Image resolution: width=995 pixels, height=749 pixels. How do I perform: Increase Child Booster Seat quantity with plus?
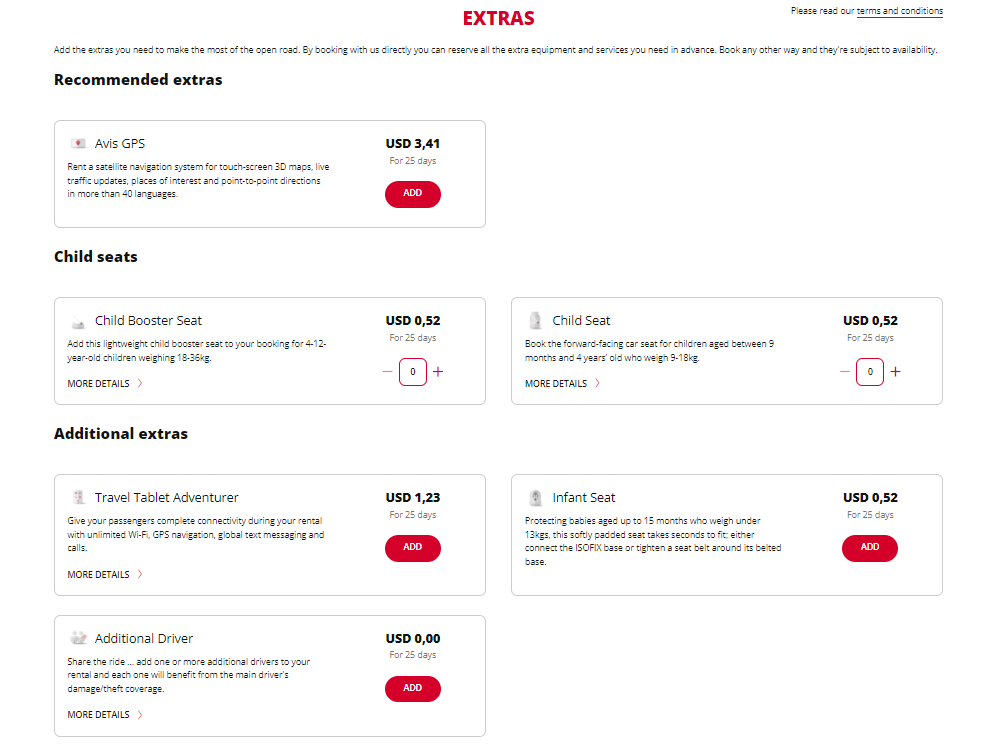pos(438,372)
